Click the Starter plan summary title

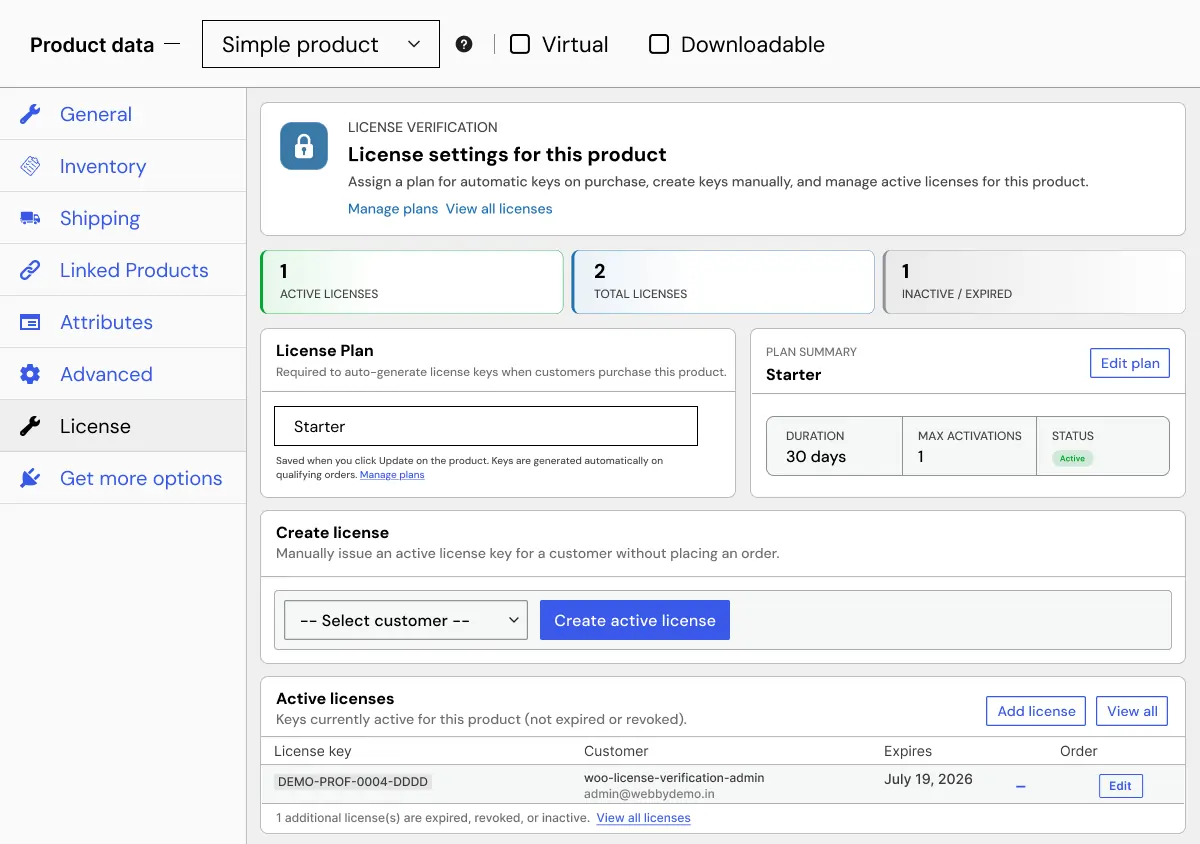[x=793, y=375]
